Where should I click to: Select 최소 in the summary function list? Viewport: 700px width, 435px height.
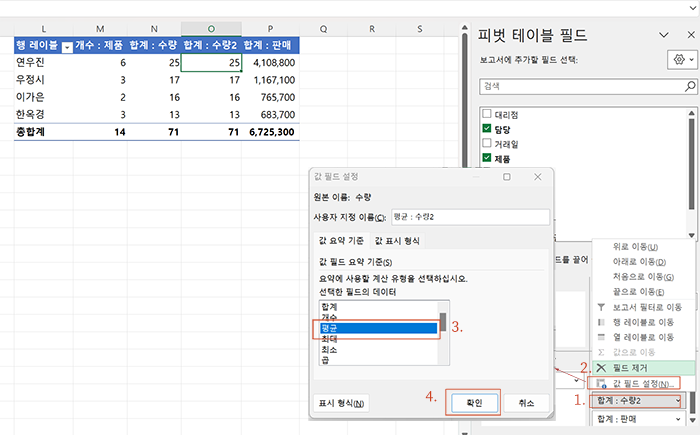379,350
